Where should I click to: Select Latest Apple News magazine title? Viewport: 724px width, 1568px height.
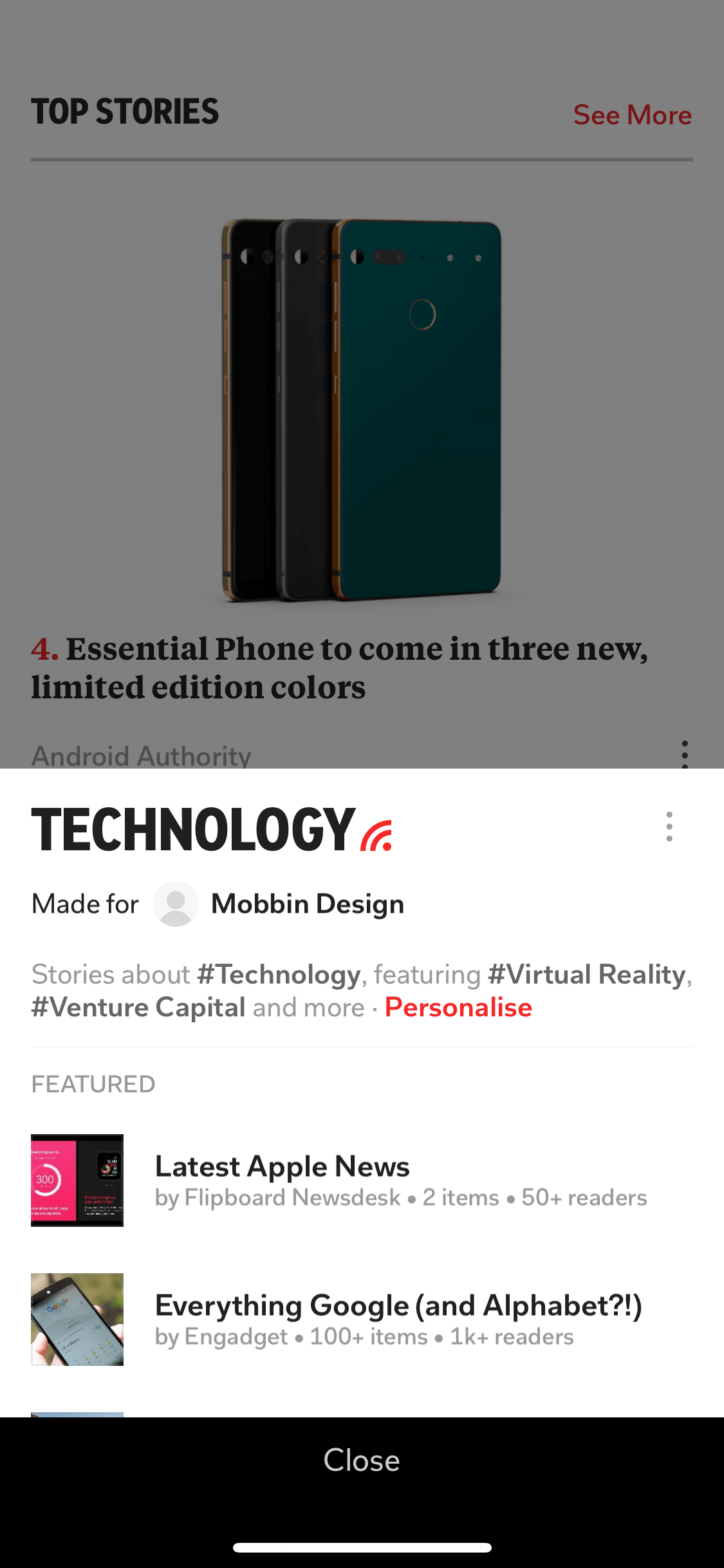(283, 1166)
